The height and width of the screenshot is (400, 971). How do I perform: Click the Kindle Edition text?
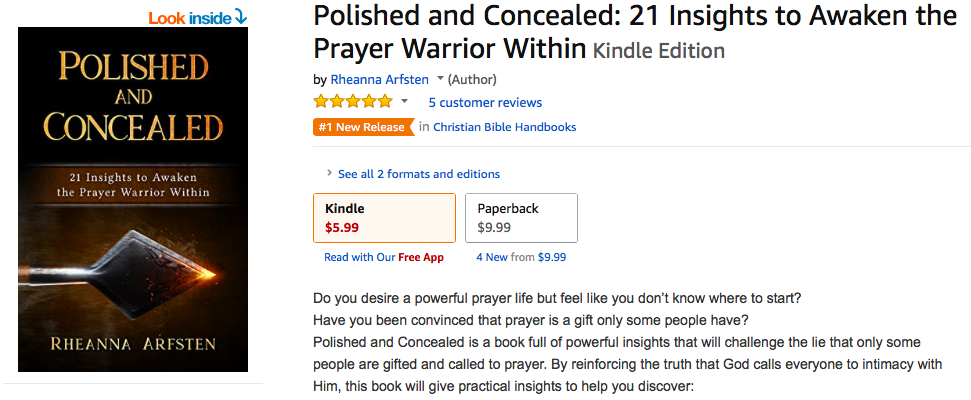[x=659, y=50]
